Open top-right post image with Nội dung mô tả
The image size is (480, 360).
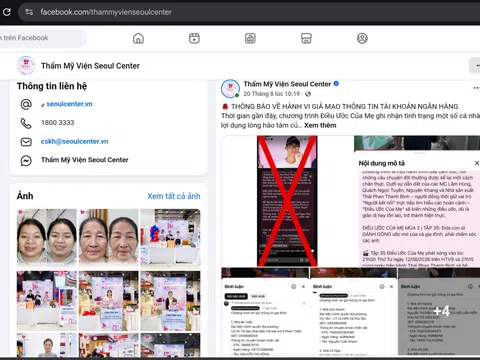[417, 201]
